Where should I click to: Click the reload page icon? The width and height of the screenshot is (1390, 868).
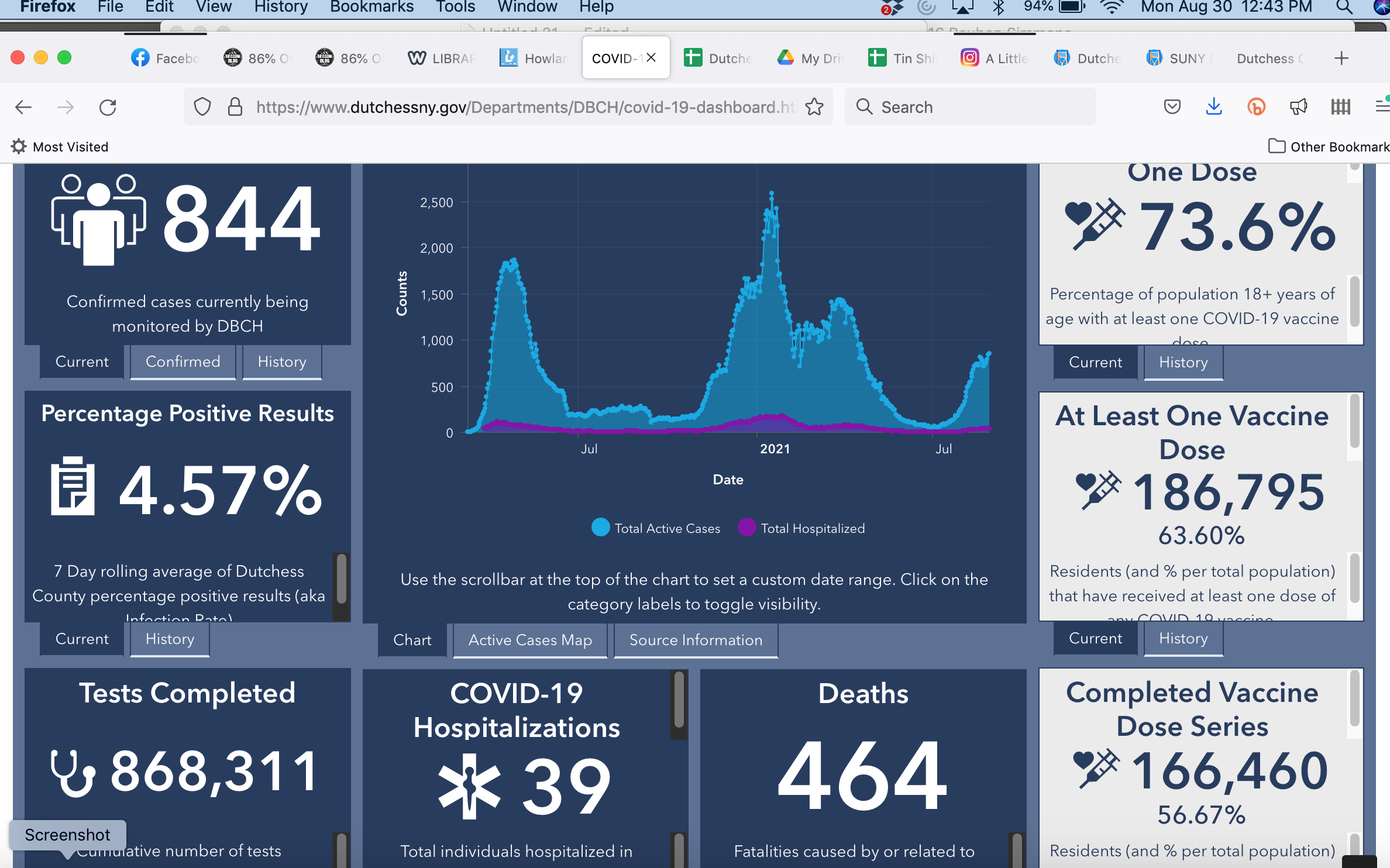[108, 107]
